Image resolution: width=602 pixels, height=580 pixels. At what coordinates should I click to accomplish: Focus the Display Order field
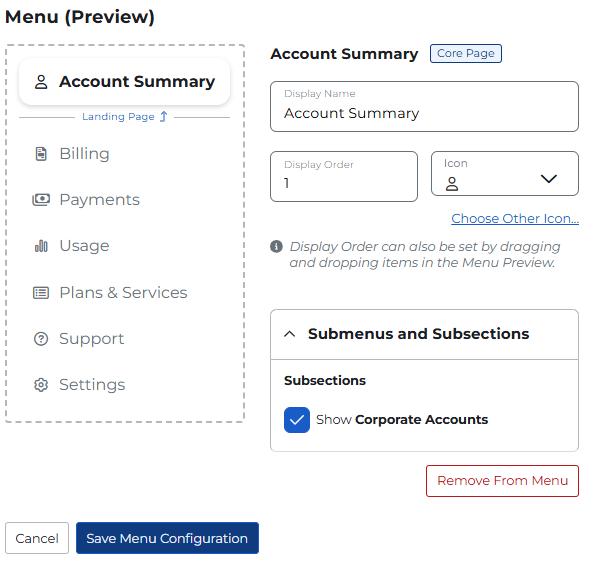pos(344,183)
